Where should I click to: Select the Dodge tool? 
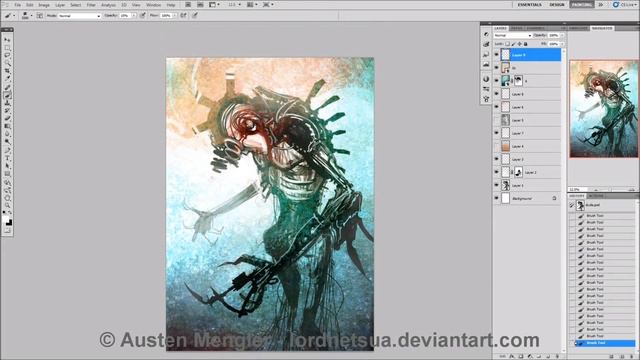pyautogui.click(x=7, y=142)
